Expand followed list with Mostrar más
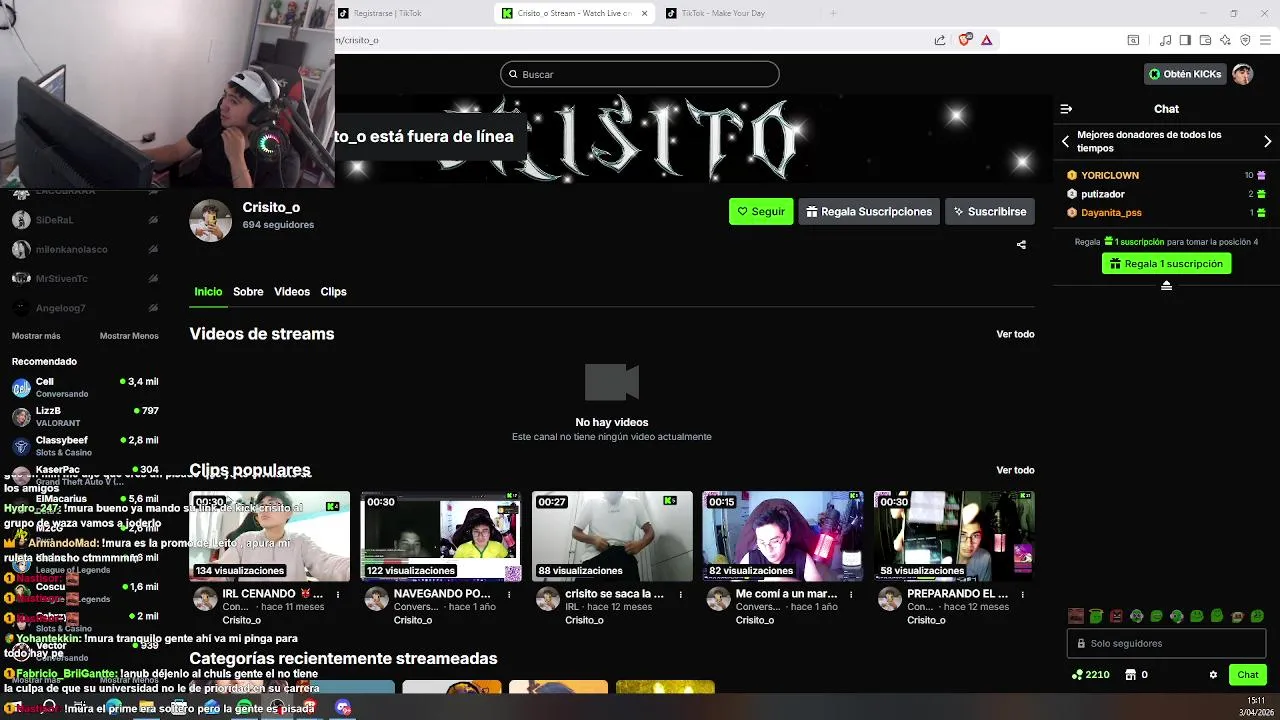Screen dimensions: 1280x720 click(x=36, y=336)
